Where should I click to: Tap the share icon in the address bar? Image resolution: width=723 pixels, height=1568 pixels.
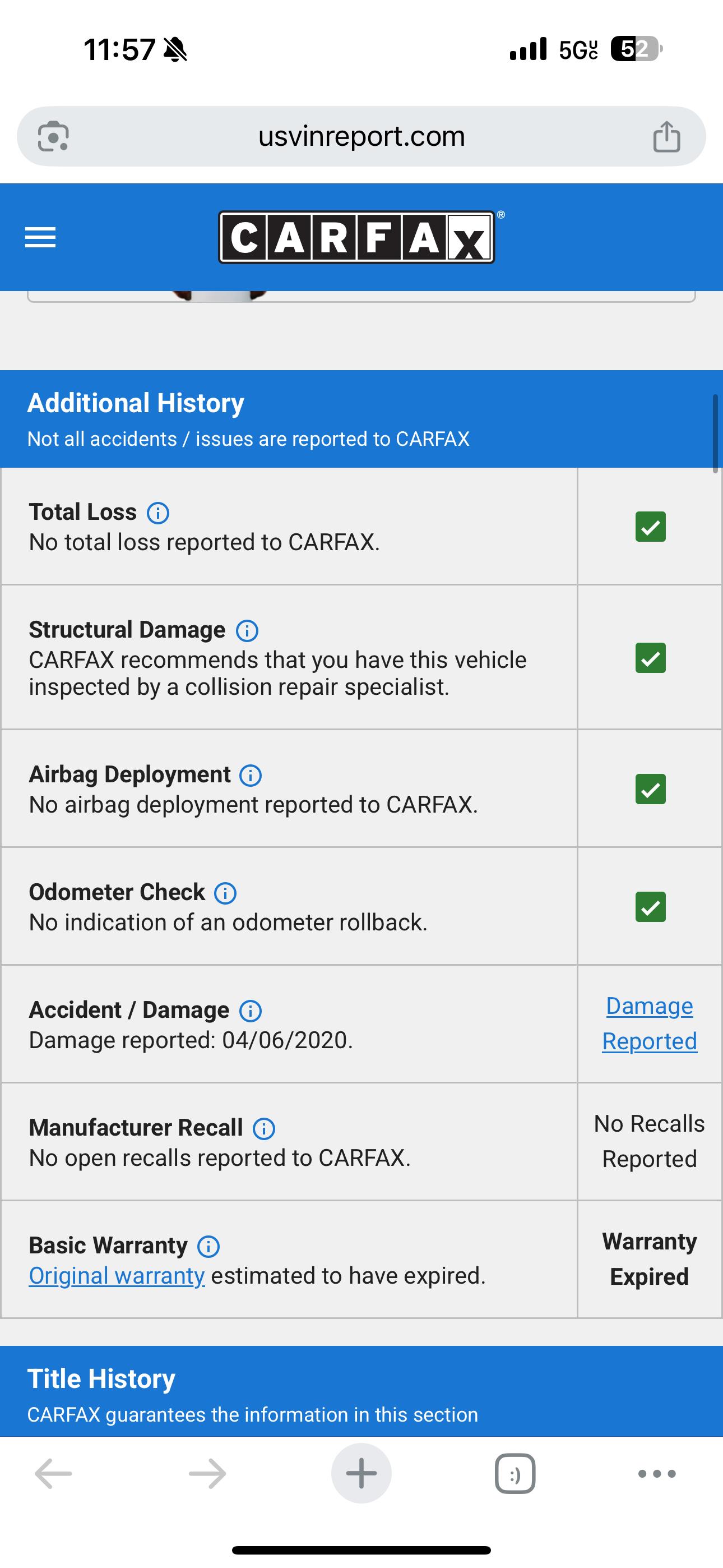[668, 136]
